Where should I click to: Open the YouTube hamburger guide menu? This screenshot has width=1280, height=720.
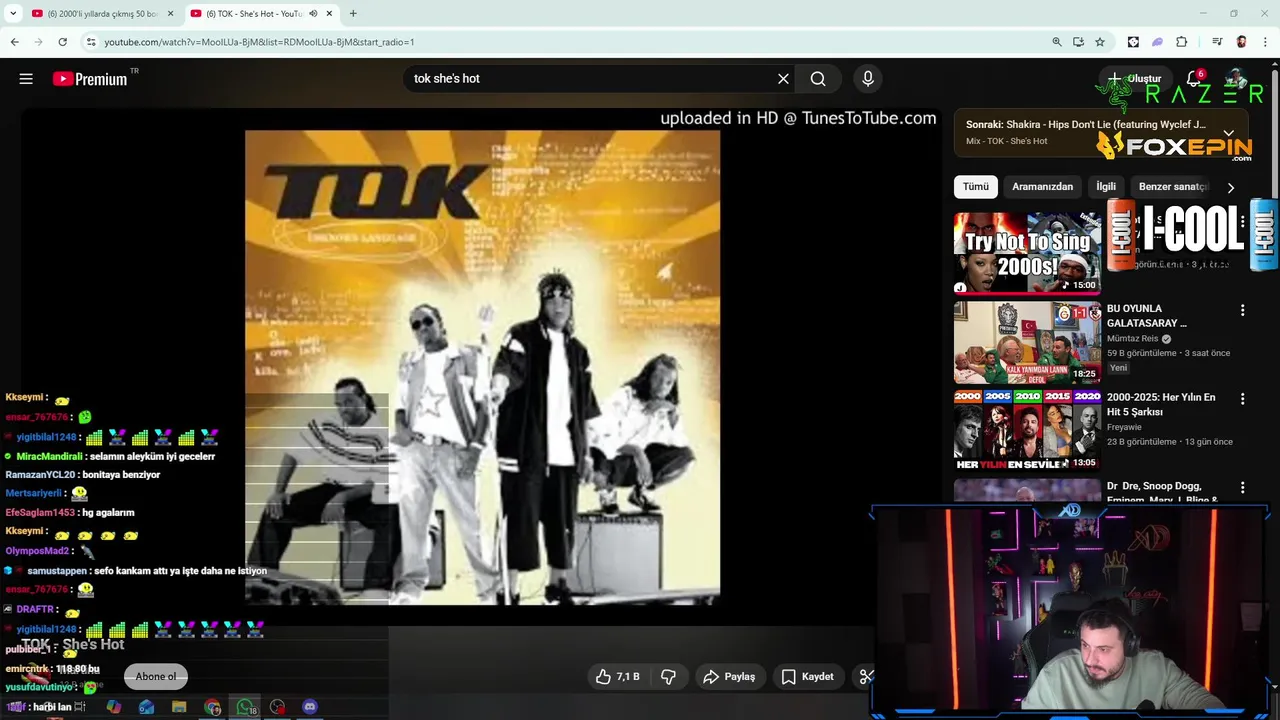coord(26,79)
